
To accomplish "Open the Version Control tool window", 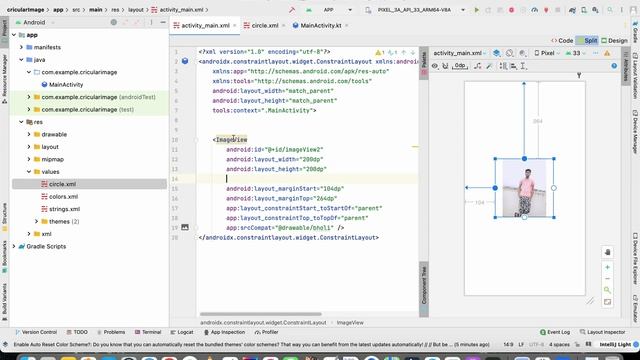I will (x=36, y=332).
